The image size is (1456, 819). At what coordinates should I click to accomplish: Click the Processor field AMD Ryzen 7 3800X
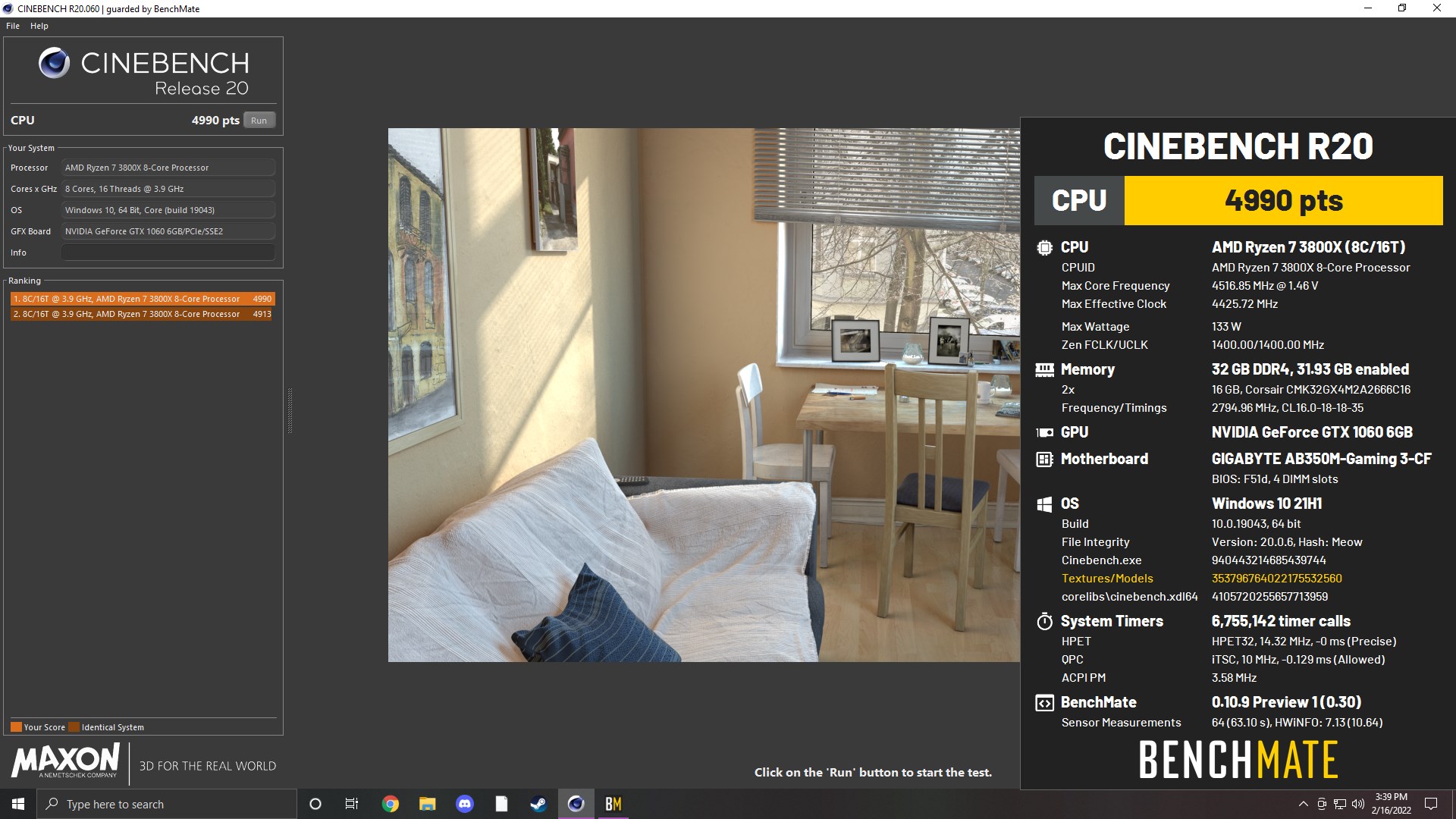168,168
